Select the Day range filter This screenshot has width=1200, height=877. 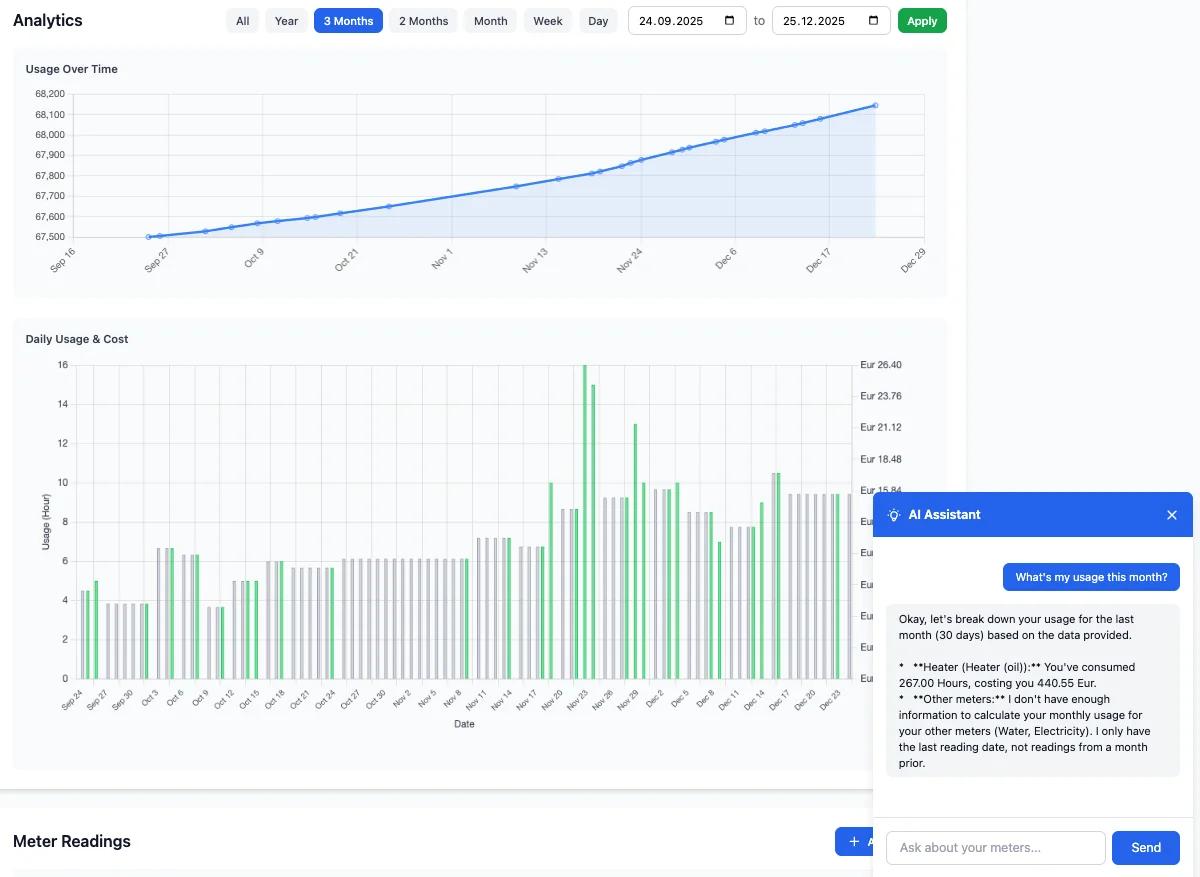click(x=598, y=21)
